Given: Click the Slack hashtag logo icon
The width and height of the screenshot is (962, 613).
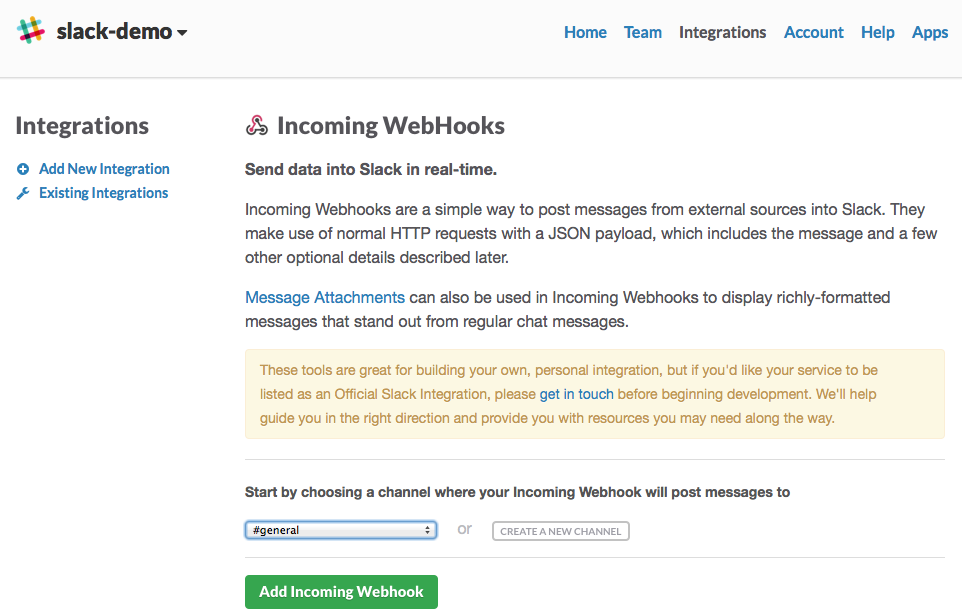Looking at the screenshot, I should pos(31,31).
